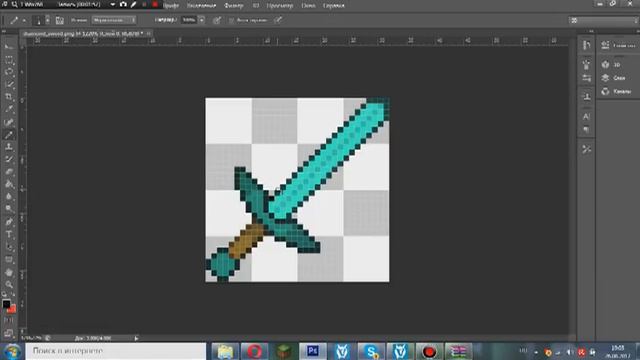Expand the status bar info arrow
This screenshot has width=640, height=360.
(136, 338)
